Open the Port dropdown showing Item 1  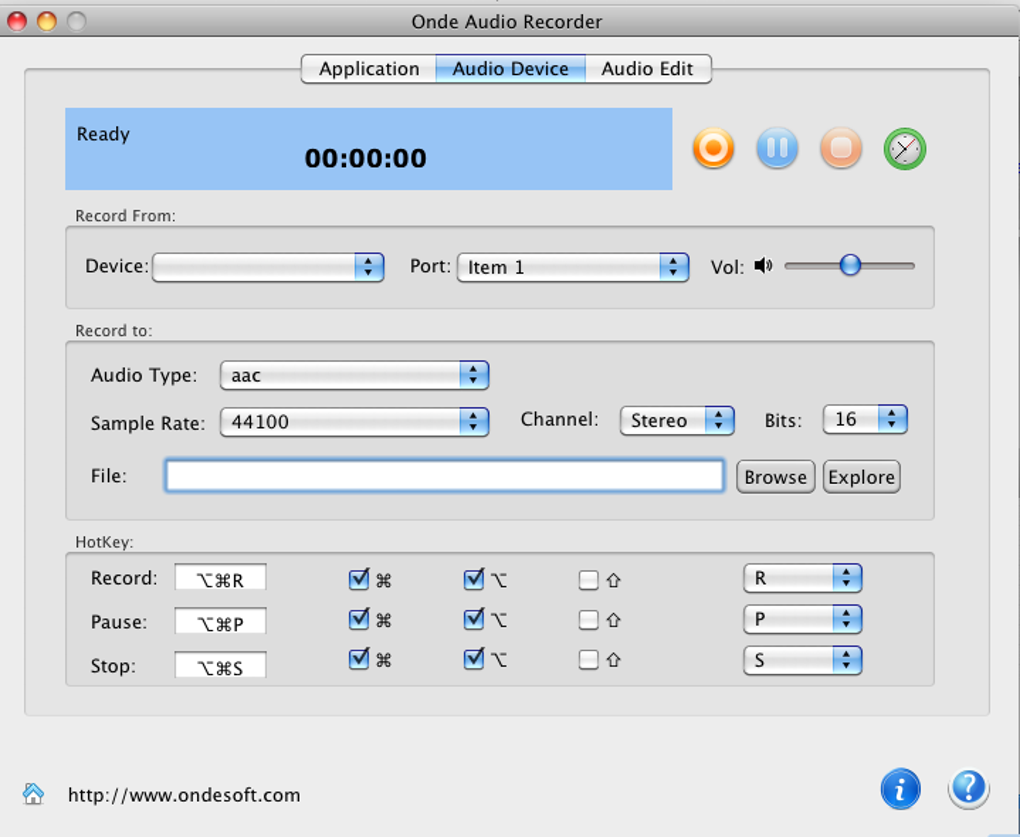tap(573, 267)
